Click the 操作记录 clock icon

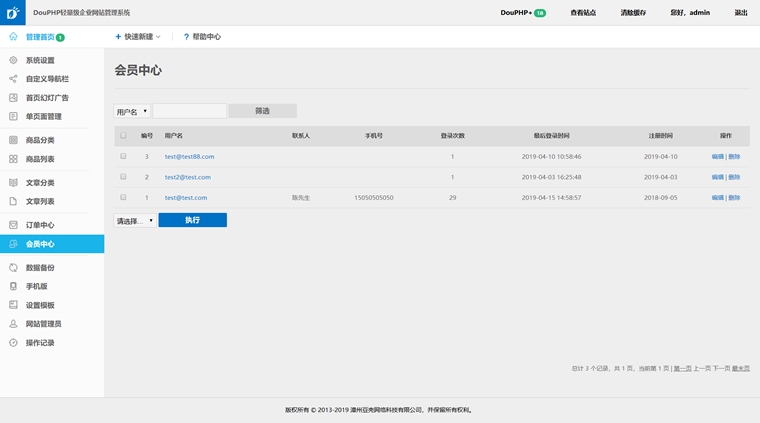coord(13,343)
